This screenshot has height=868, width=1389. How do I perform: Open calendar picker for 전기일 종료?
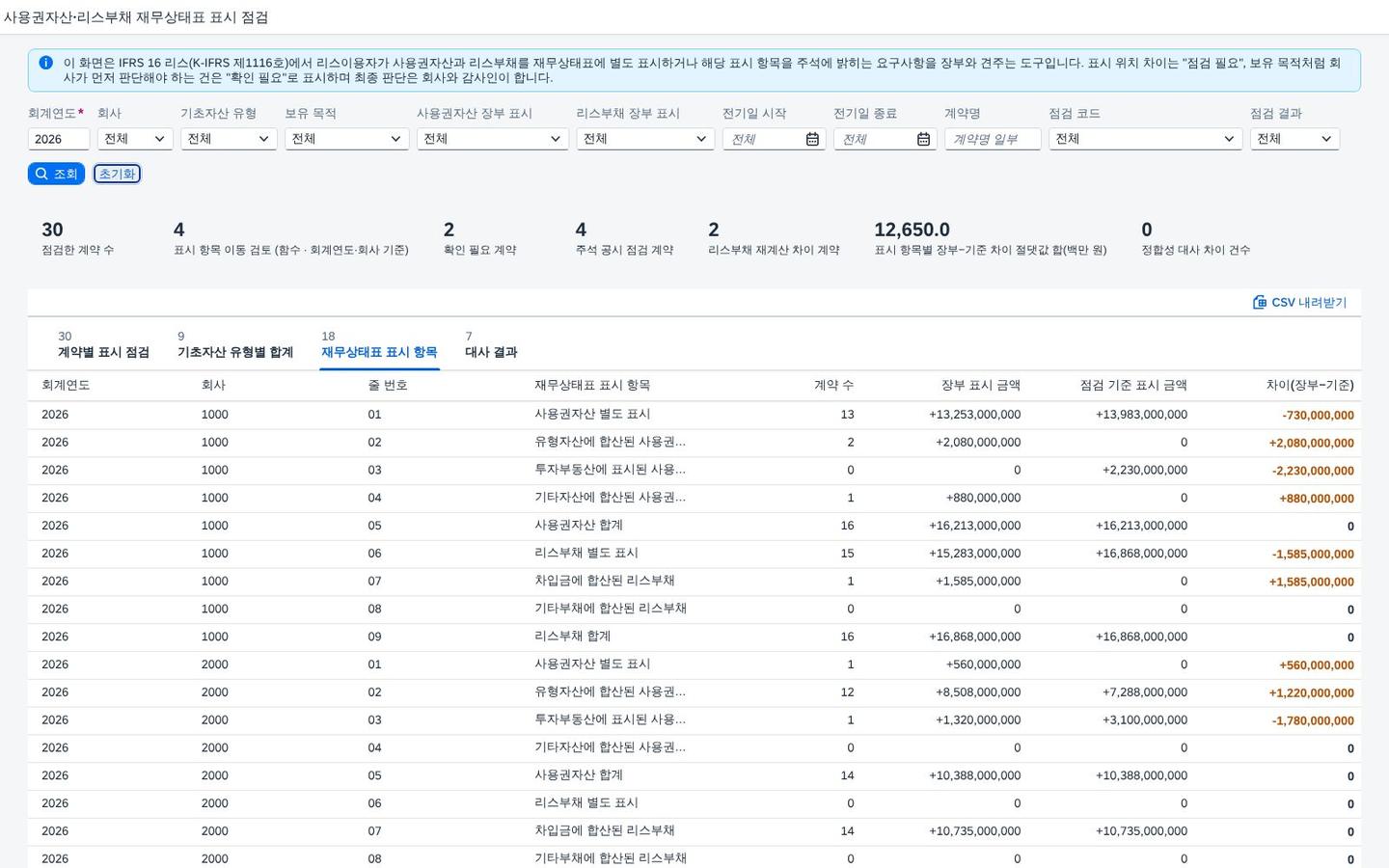click(923, 139)
